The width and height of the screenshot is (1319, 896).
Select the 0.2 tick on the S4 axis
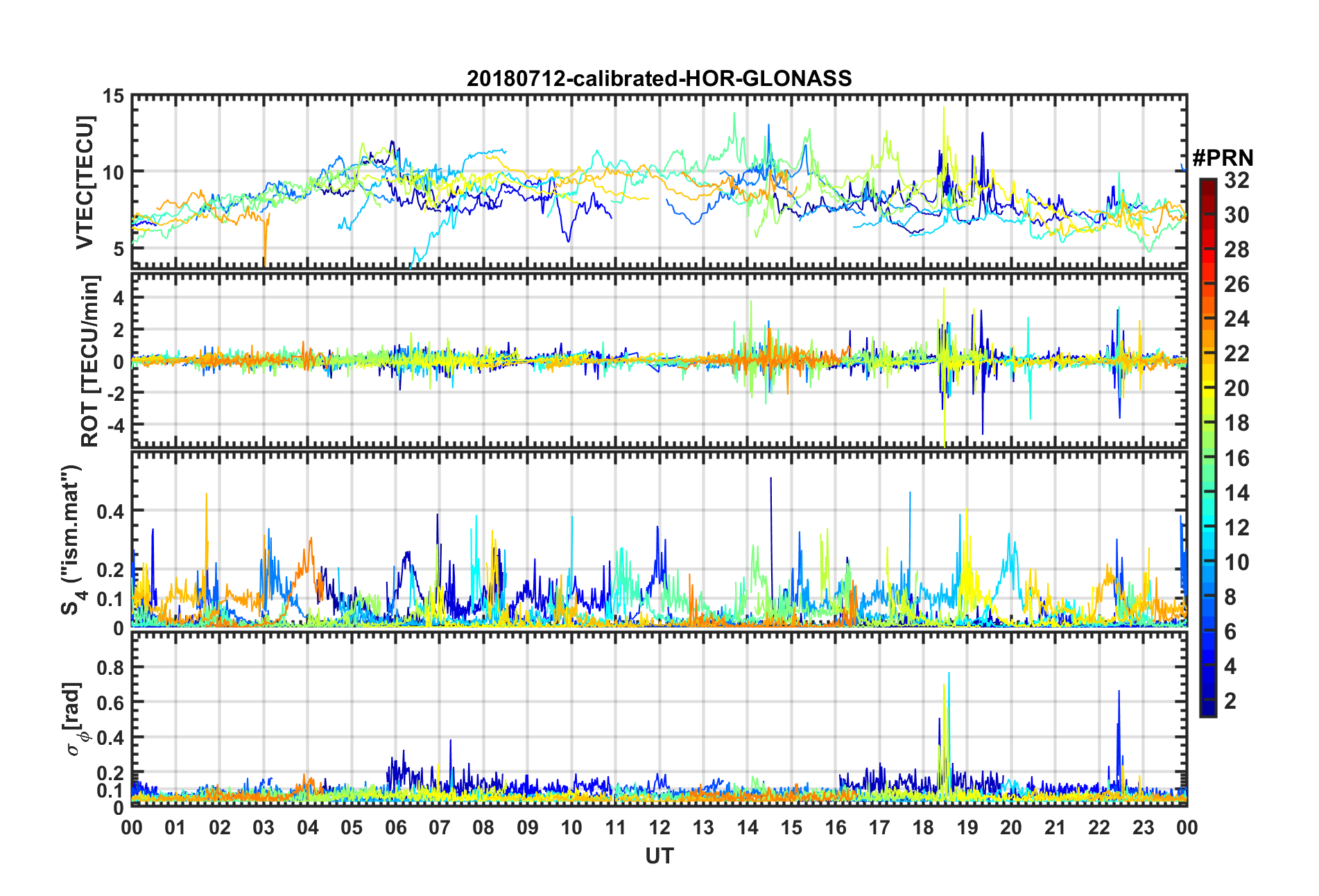111,569
